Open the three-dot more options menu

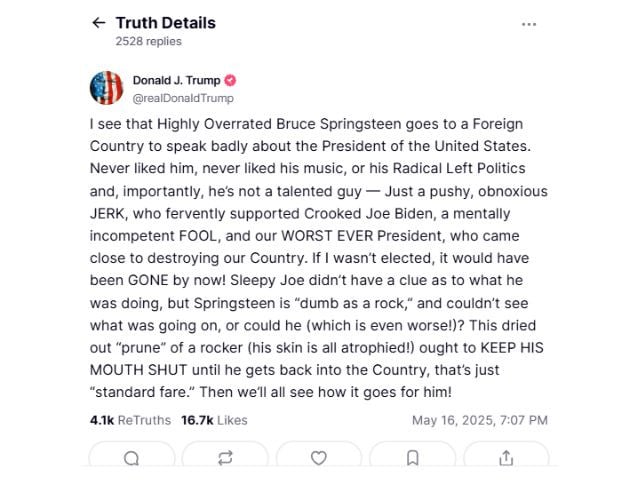tap(529, 24)
